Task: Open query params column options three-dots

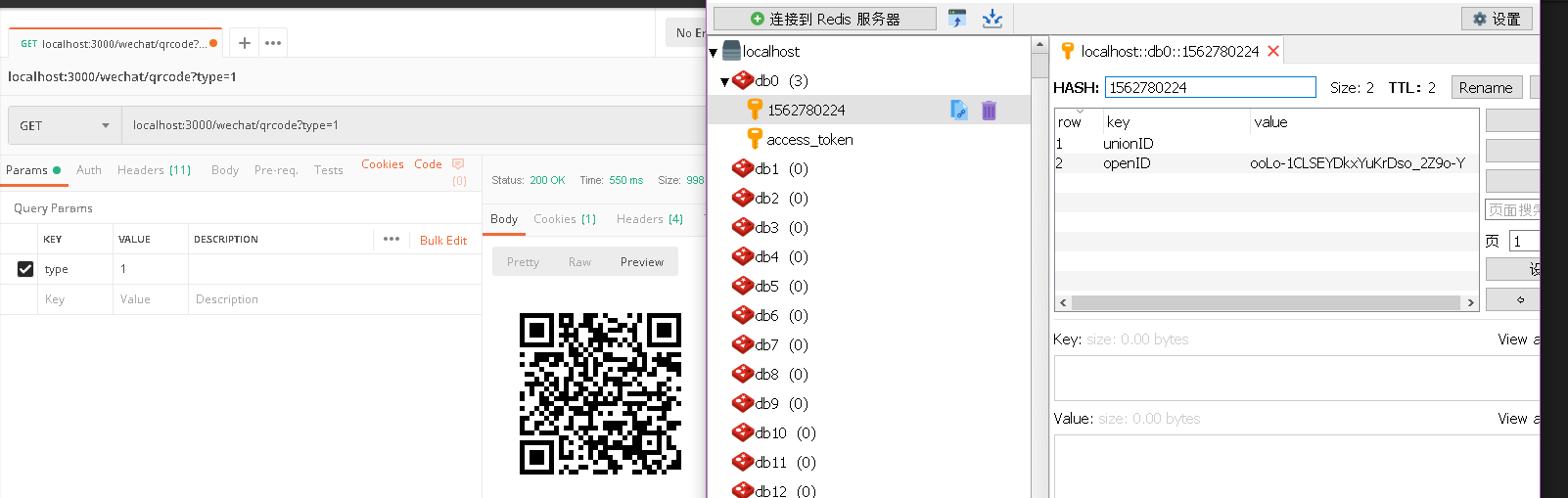Action: [392, 239]
